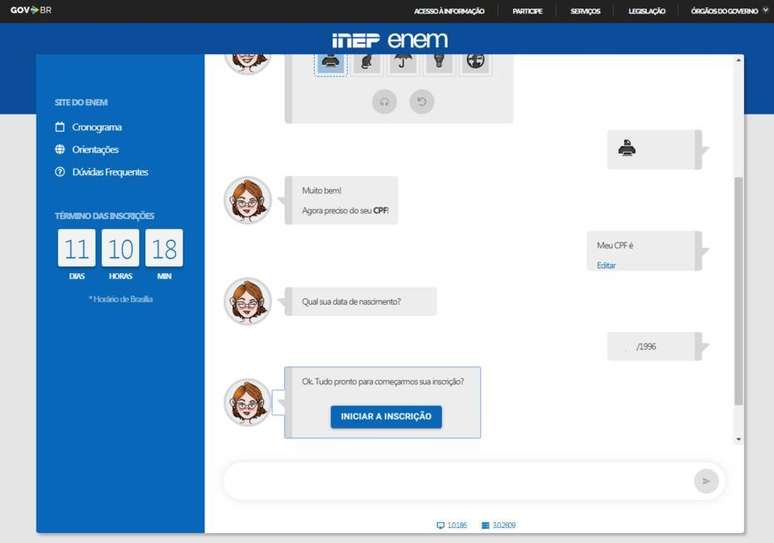774x543 pixels.
Task: Click the send message arrow button
Action: click(706, 481)
